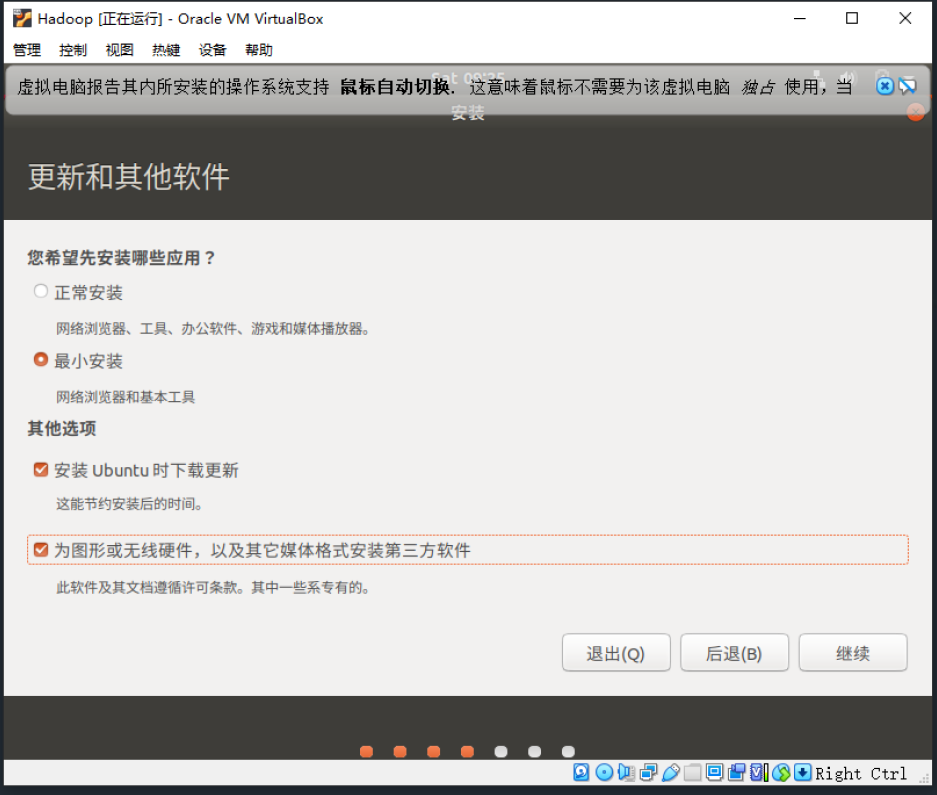Click the screen recording status icon

coord(737,772)
